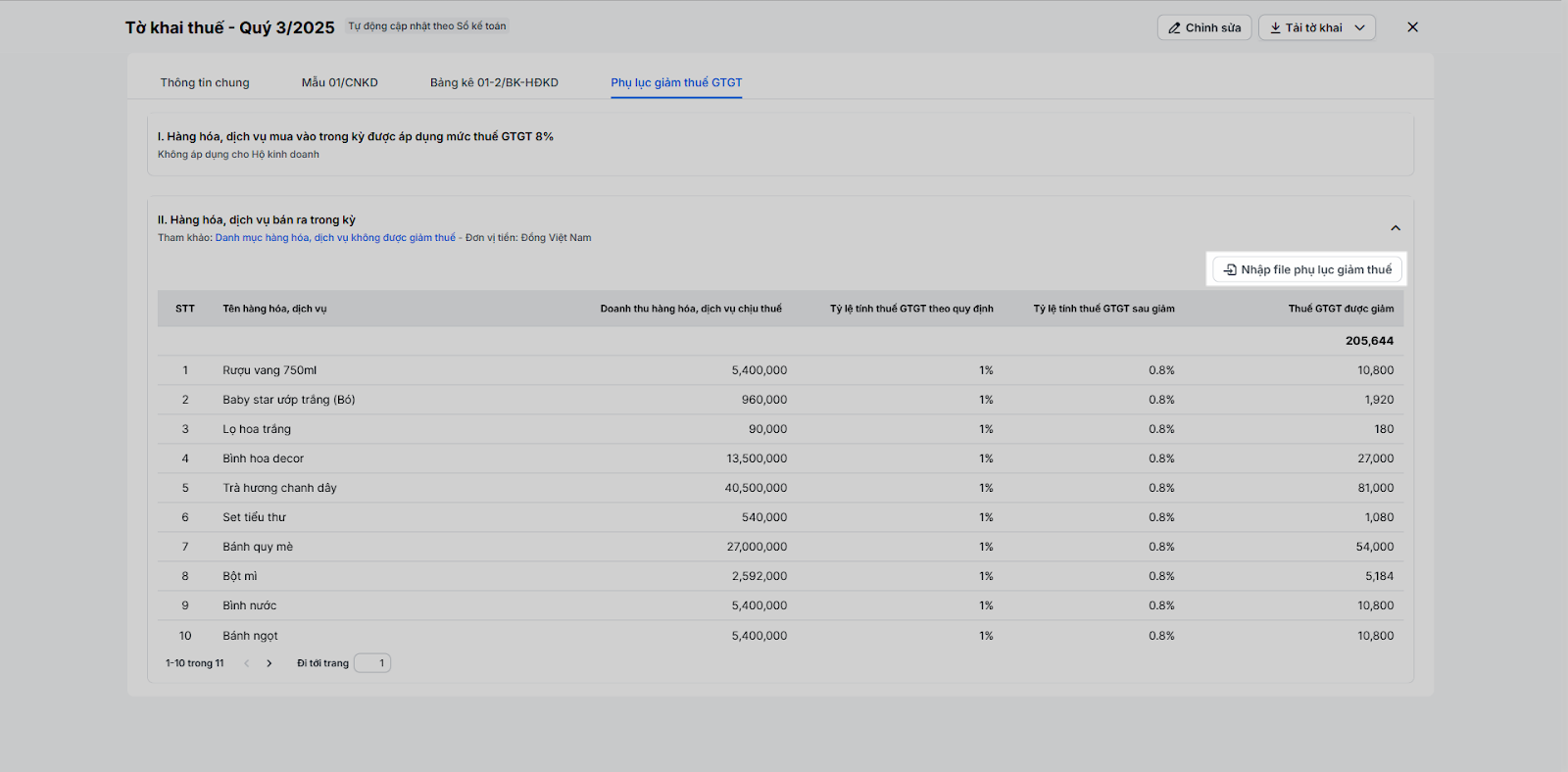The image size is (1568, 772).
Task: Click the Thuế GTGT được giảm column header
Action: click(1340, 309)
